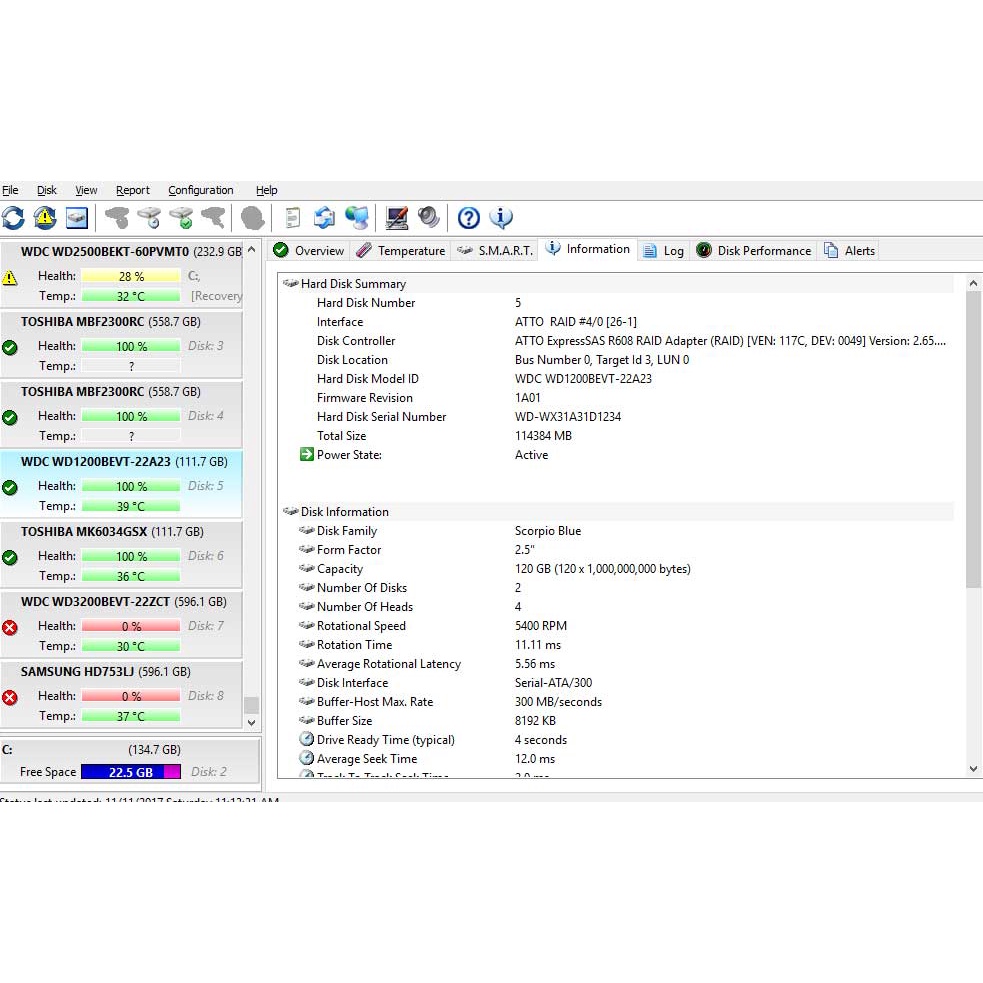Click the blue question mark Help icon

click(x=469, y=218)
